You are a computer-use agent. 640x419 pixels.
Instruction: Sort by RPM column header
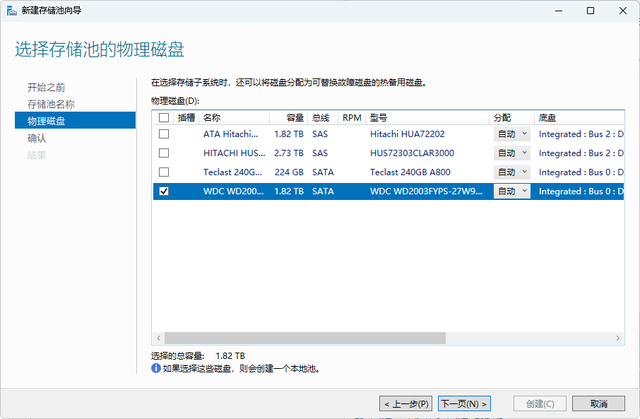[x=351, y=118]
